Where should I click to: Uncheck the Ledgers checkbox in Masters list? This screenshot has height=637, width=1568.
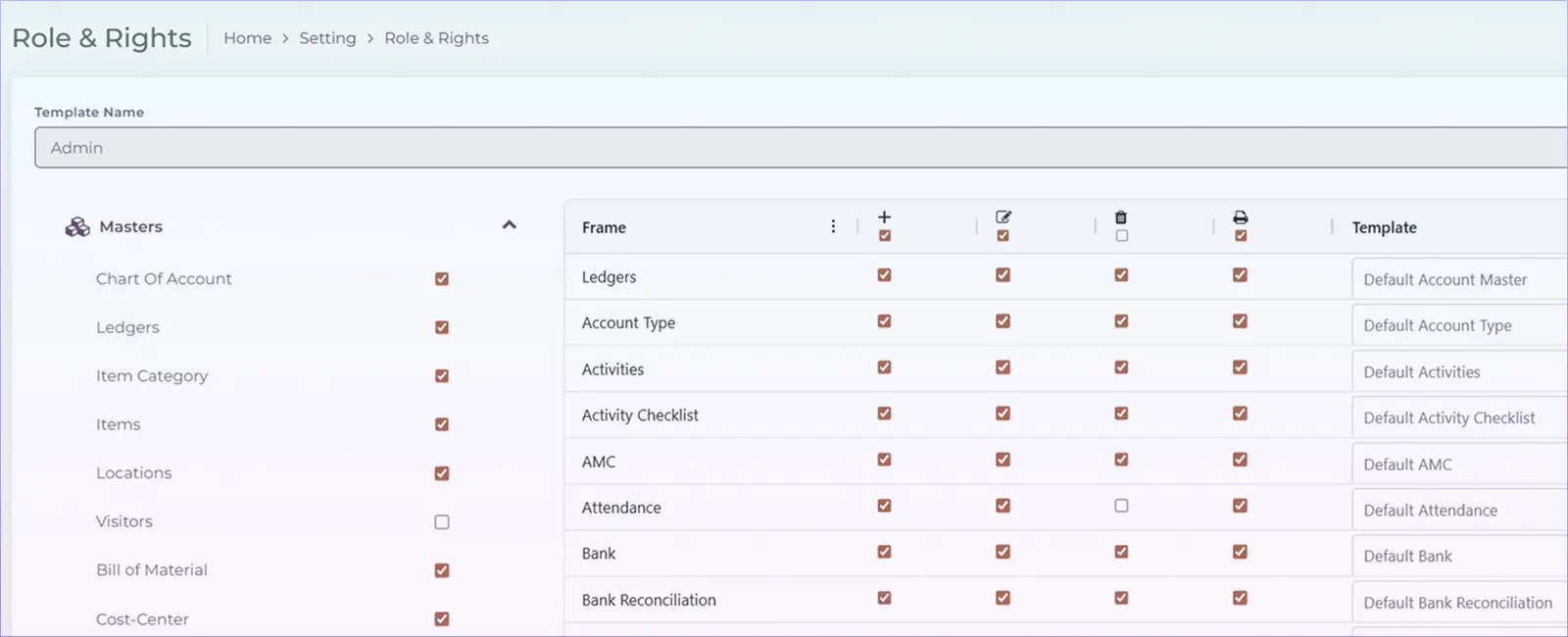click(x=442, y=327)
